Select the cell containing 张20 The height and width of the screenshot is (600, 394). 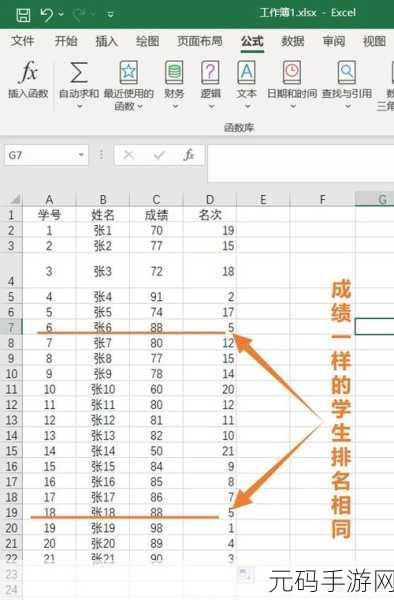pos(103,543)
